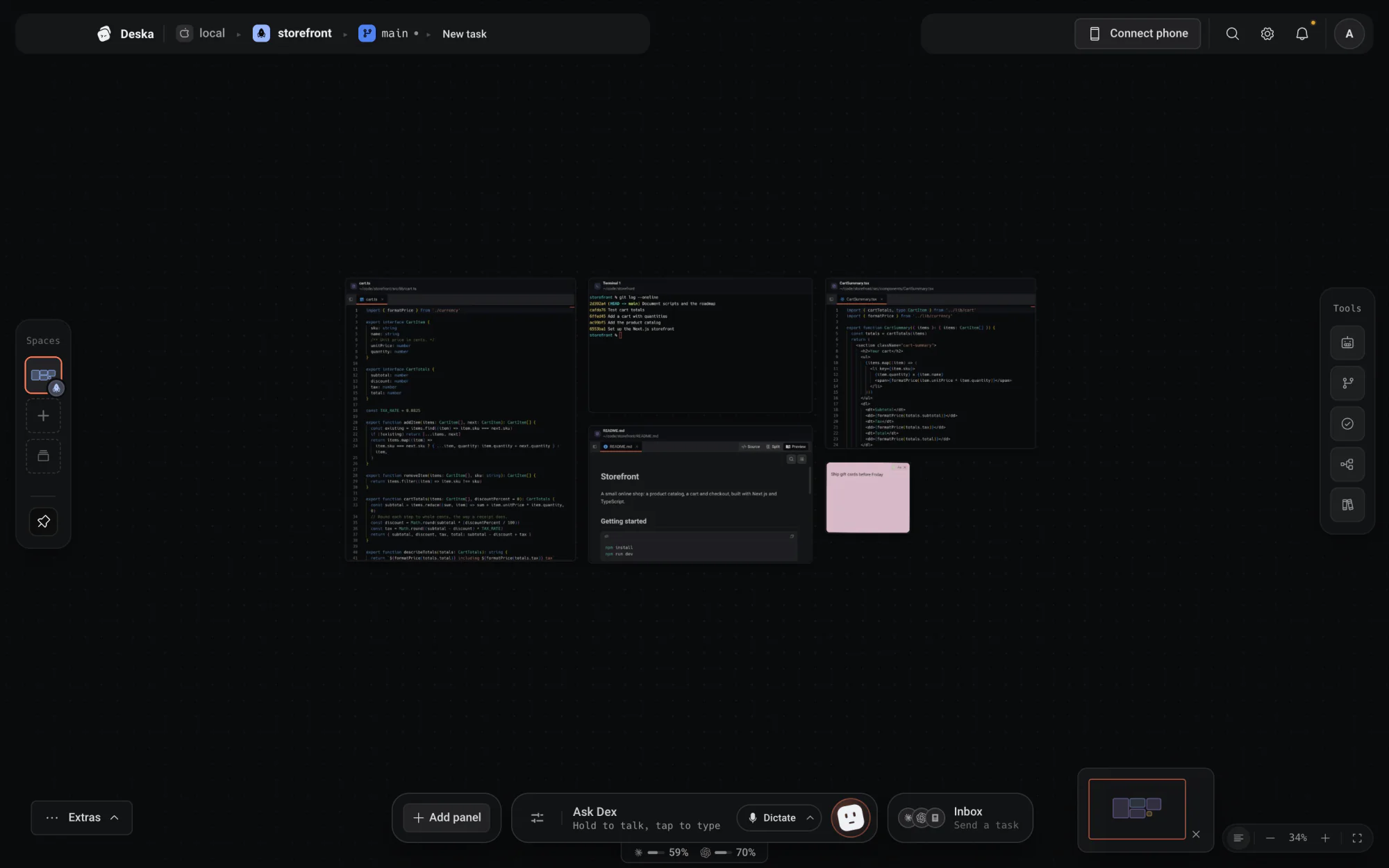Screen dimensions: 1389x868
Task: Open the agent bot tool in Tools
Action: (1347, 342)
